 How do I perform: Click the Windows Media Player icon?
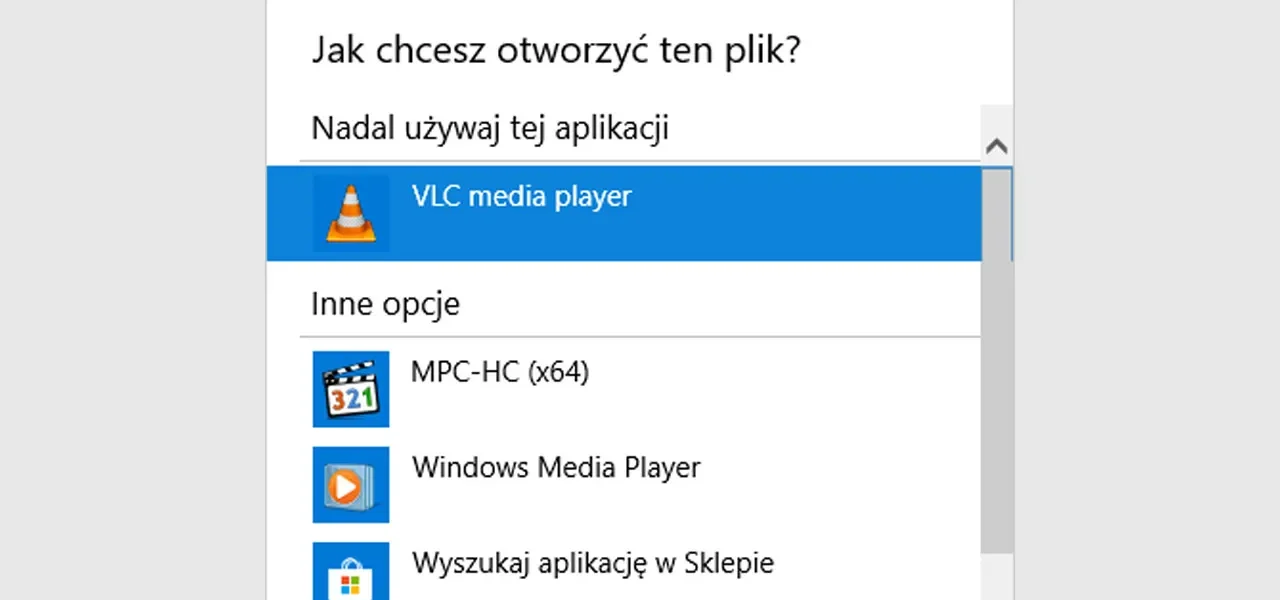point(351,485)
